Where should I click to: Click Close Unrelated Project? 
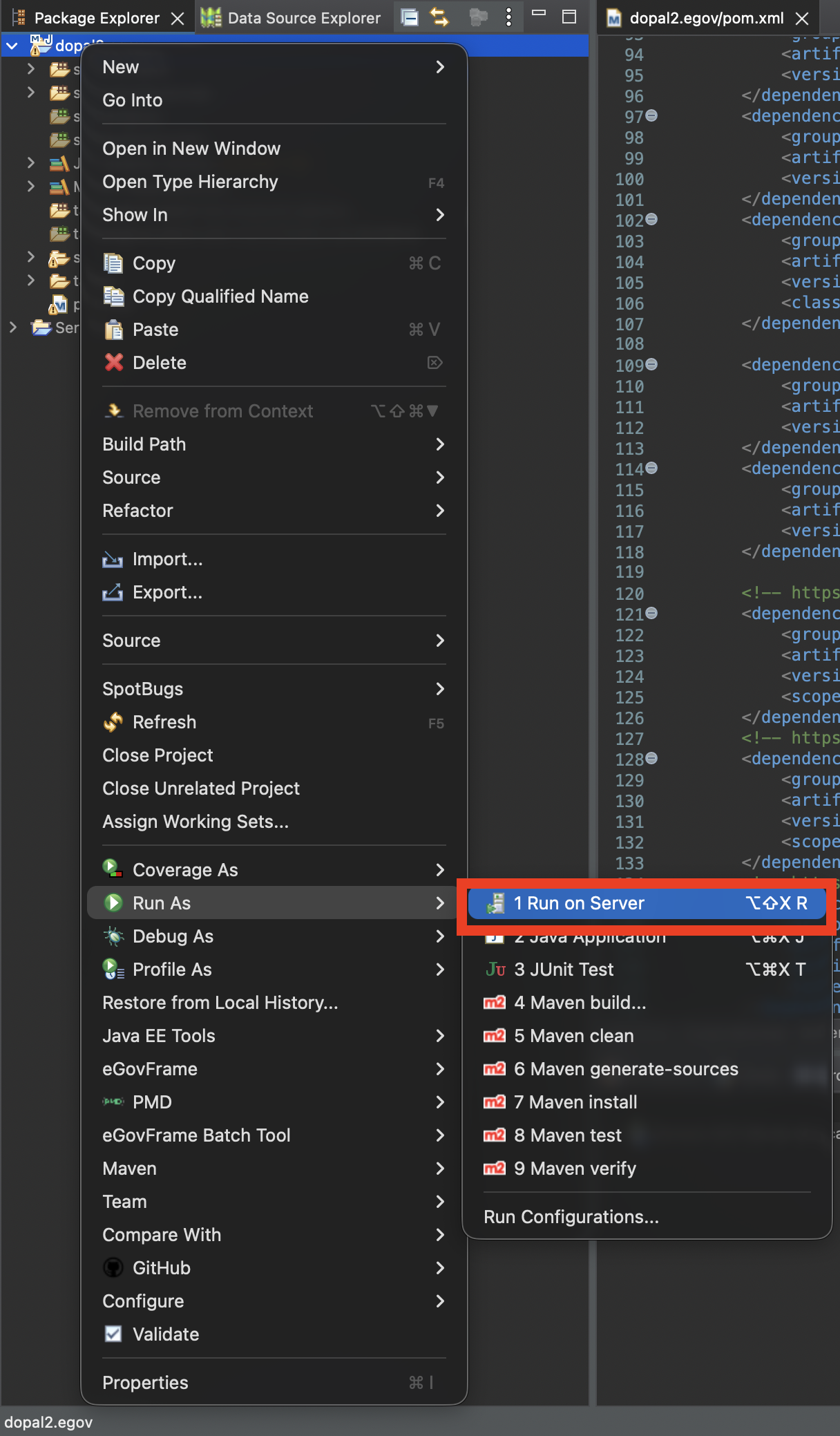tap(274, 788)
